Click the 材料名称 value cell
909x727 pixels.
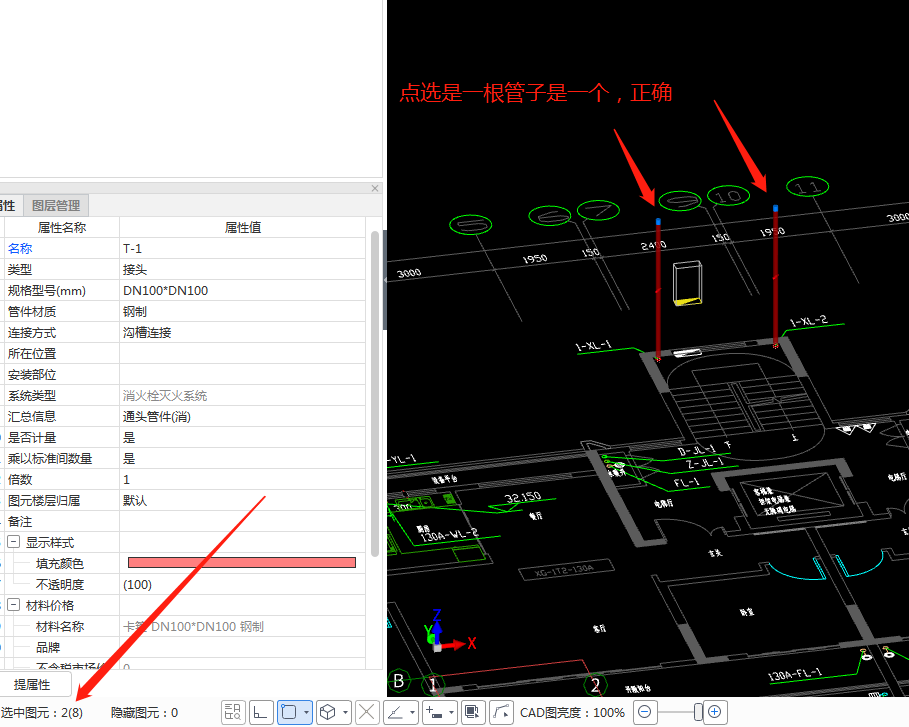point(242,626)
